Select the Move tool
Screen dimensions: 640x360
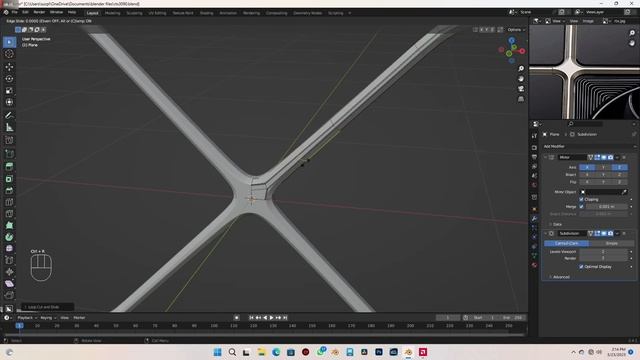(x=9, y=67)
